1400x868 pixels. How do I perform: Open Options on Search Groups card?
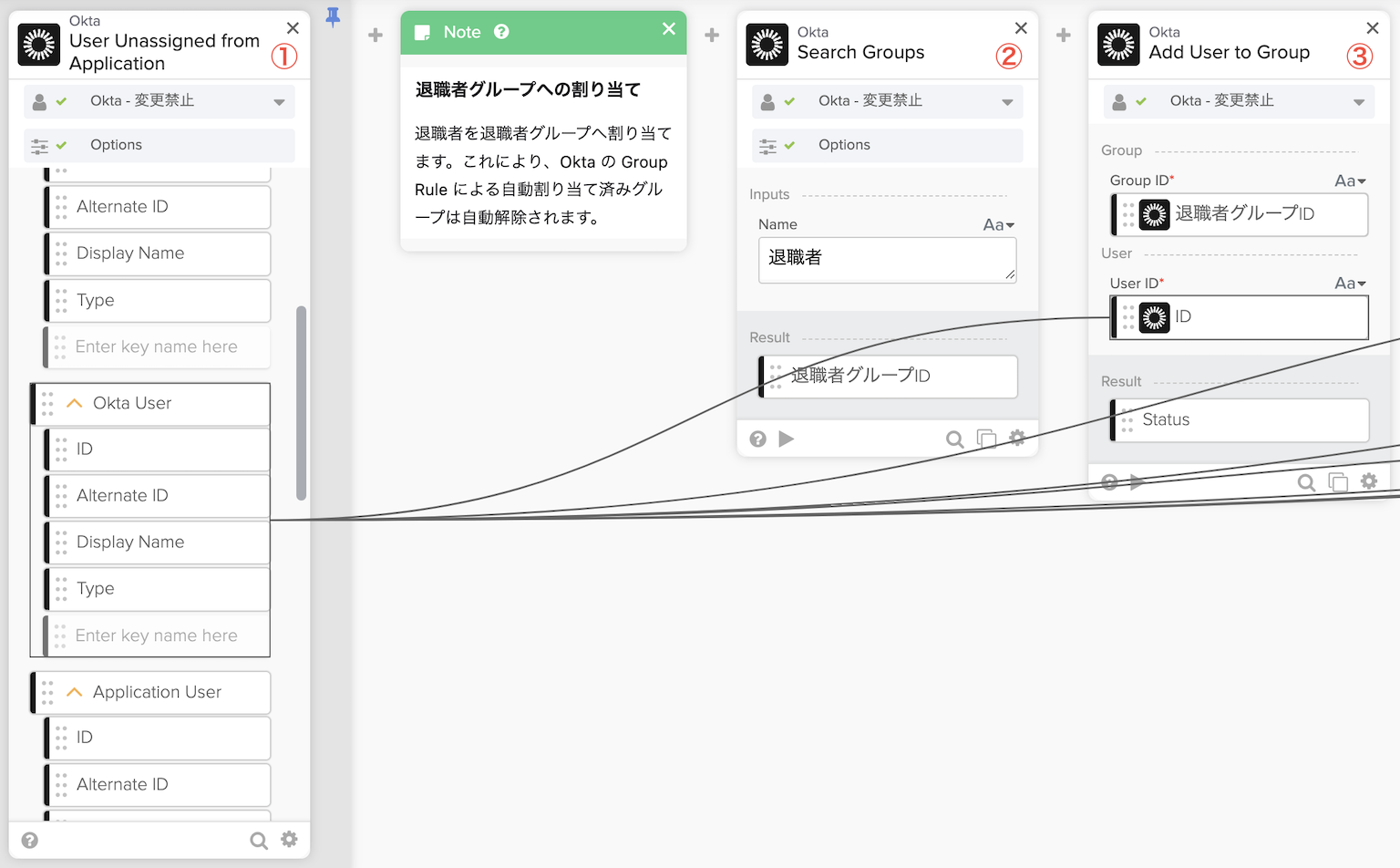tap(844, 145)
